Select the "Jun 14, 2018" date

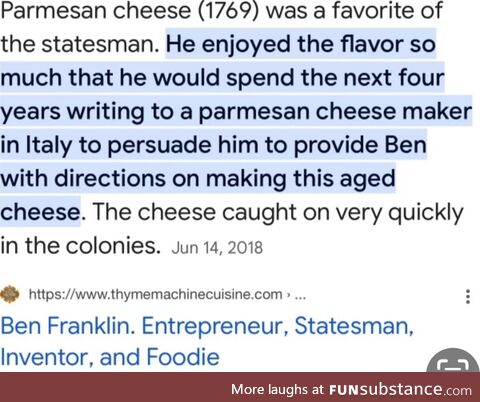217,248
